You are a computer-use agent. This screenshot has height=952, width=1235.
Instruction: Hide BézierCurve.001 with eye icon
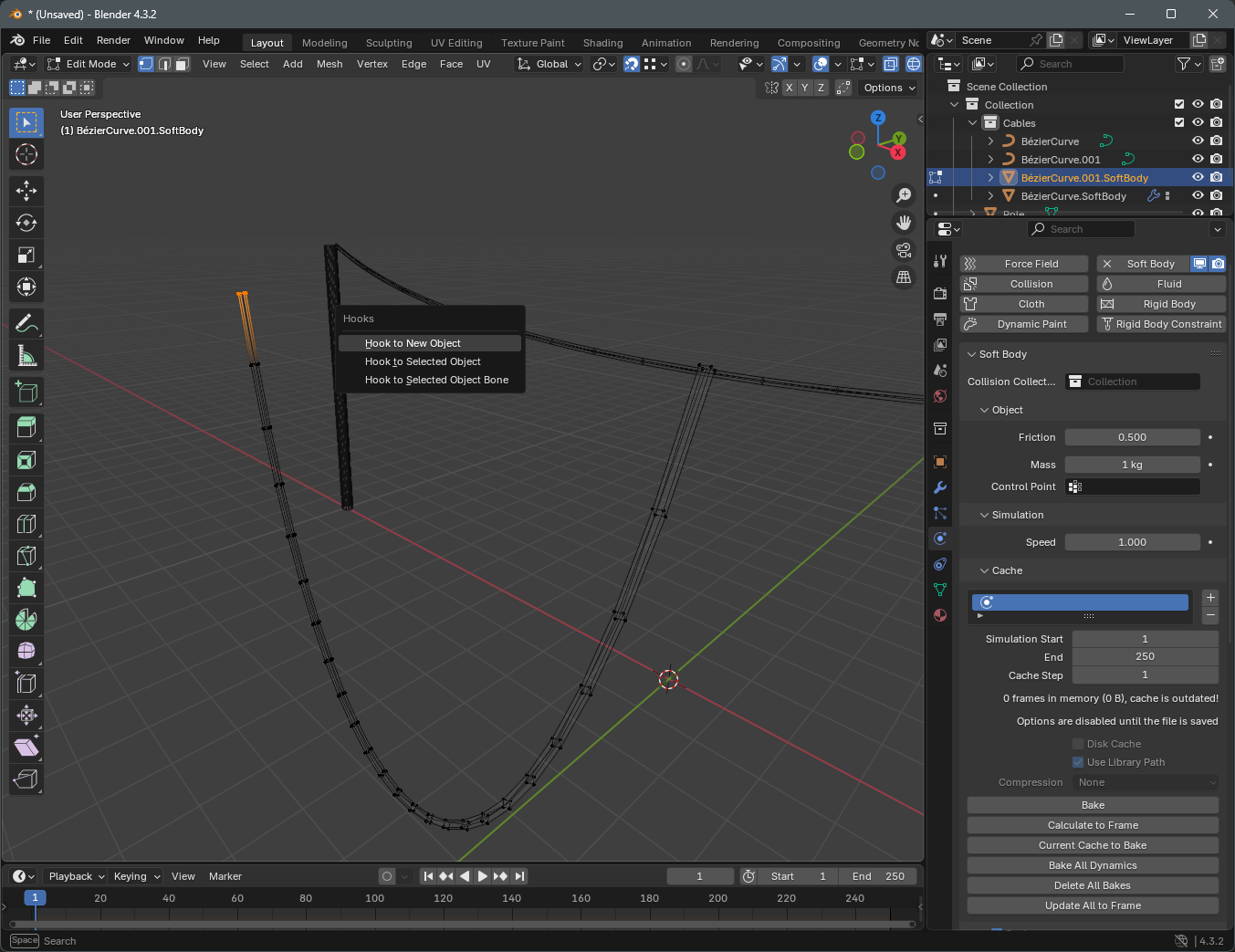coord(1198,160)
